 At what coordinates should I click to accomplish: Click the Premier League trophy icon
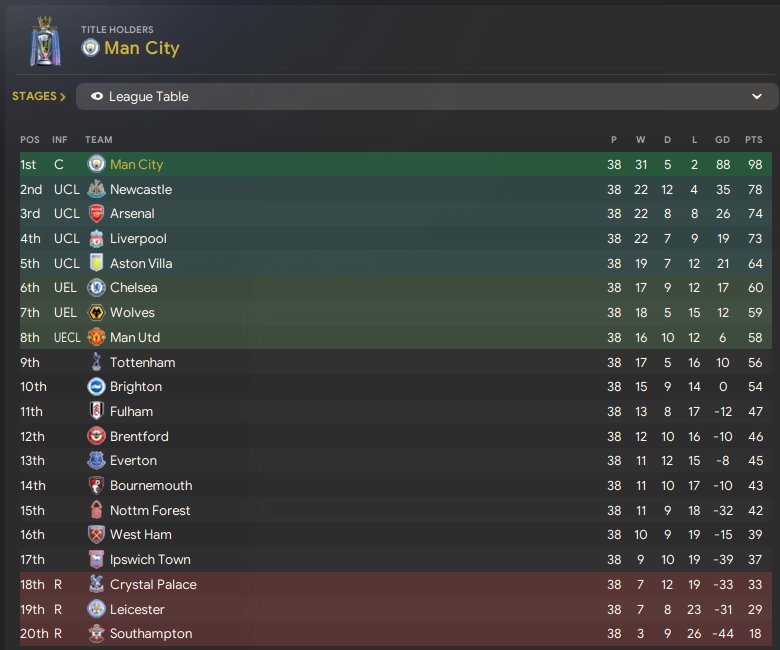pos(45,42)
